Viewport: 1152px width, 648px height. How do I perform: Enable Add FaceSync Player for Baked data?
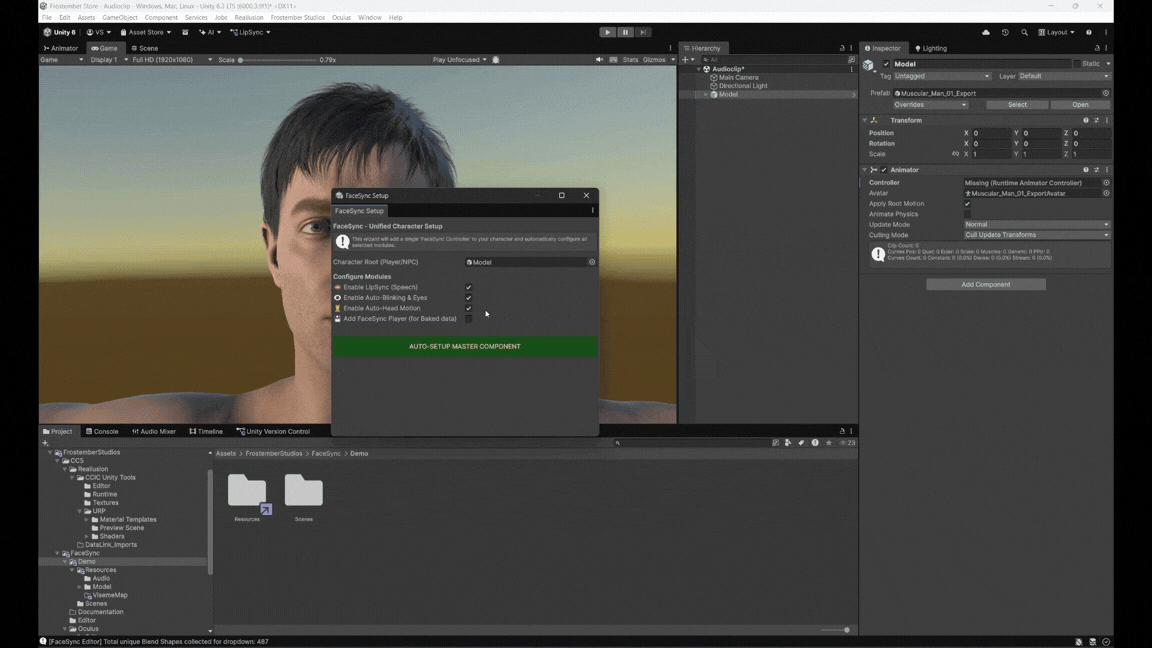pos(469,319)
